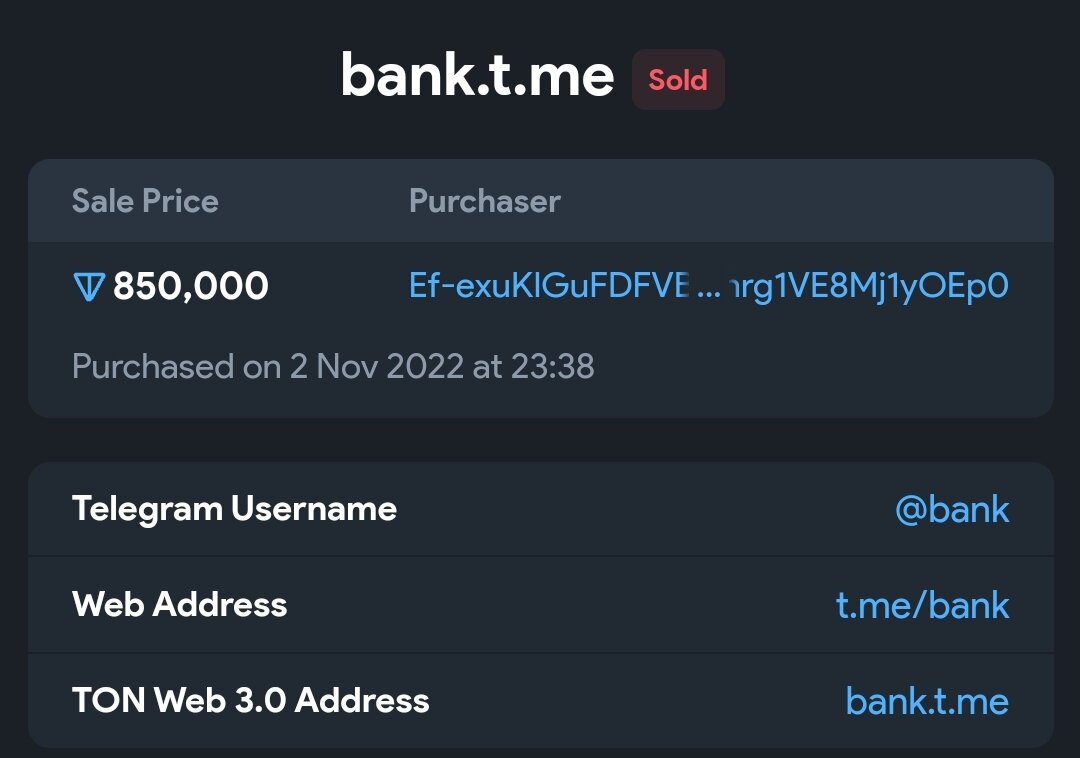Click the 850,000 sale price amount
Image resolution: width=1080 pixels, height=758 pixels.
191,286
